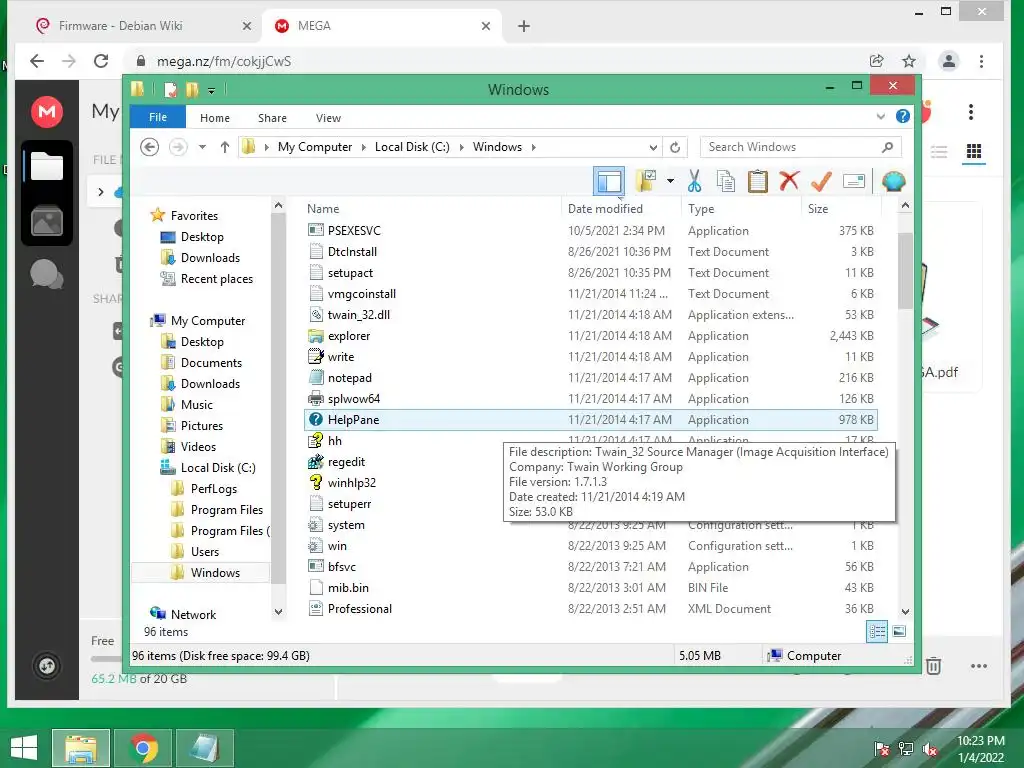Image resolution: width=1024 pixels, height=768 pixels.
Task: Click the Rename toolbar icon
Action: click(854, 181)
